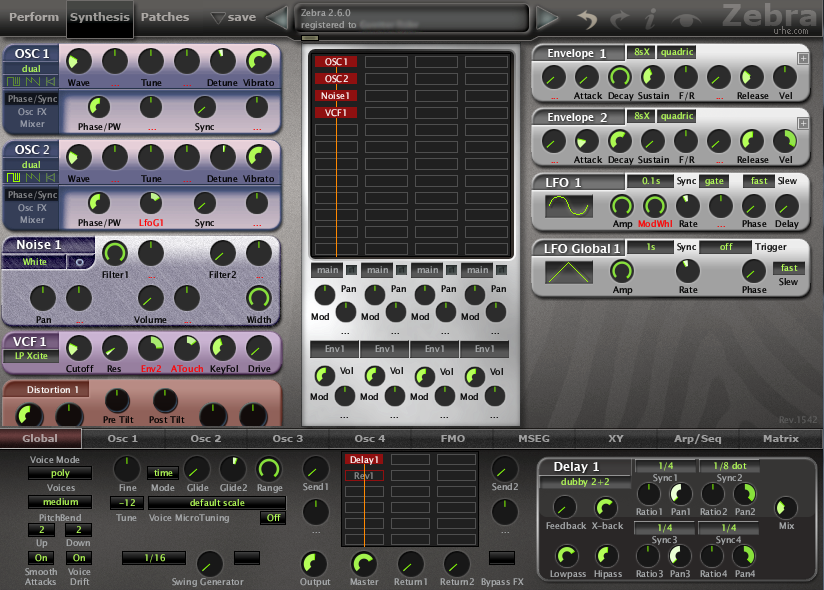Open the Matrix tab
Image resolution: width=824 pixels, height=590 pixels.
[x=780, y=438]
